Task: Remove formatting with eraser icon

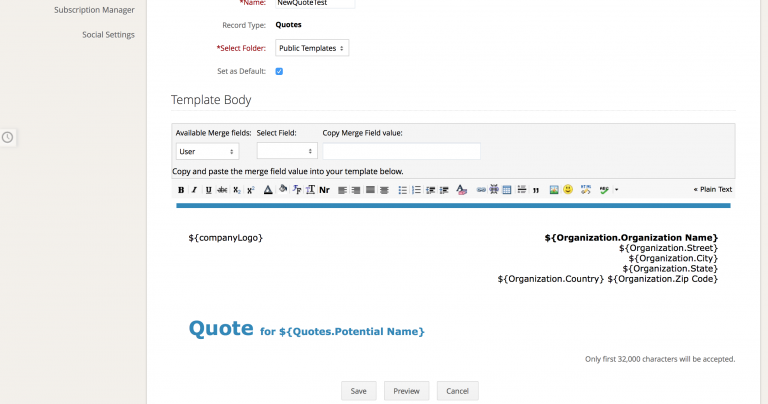Action: coord(461,190)
